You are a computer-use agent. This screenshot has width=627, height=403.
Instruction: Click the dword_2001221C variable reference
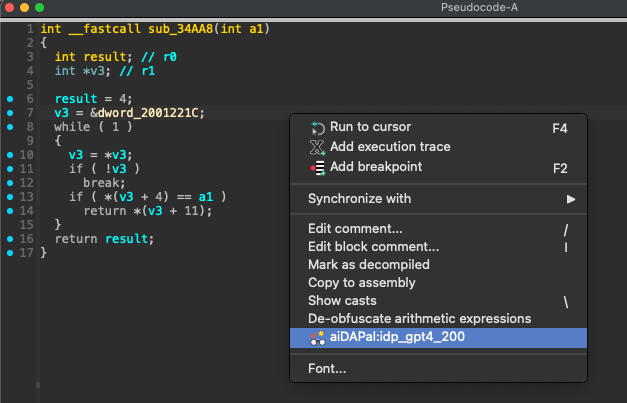pos(150,113)
